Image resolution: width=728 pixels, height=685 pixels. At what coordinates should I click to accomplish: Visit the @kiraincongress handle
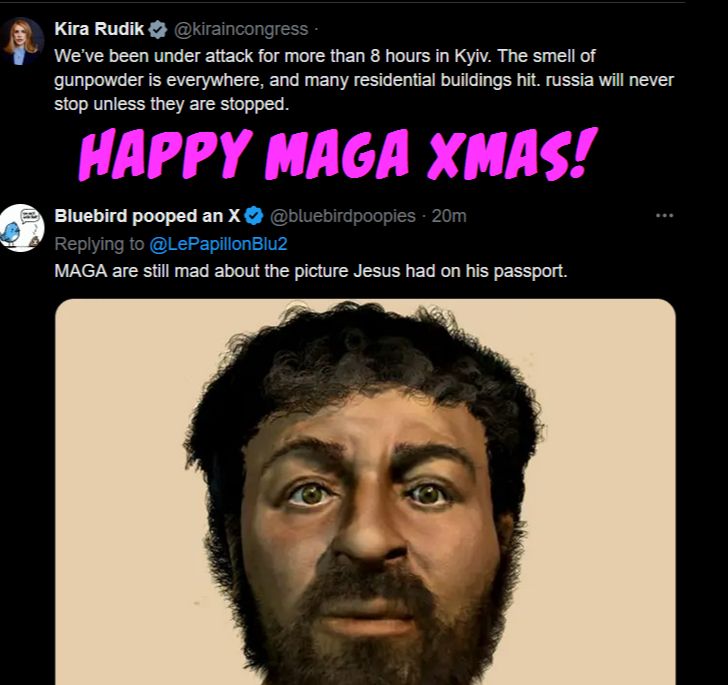point(241,29)
